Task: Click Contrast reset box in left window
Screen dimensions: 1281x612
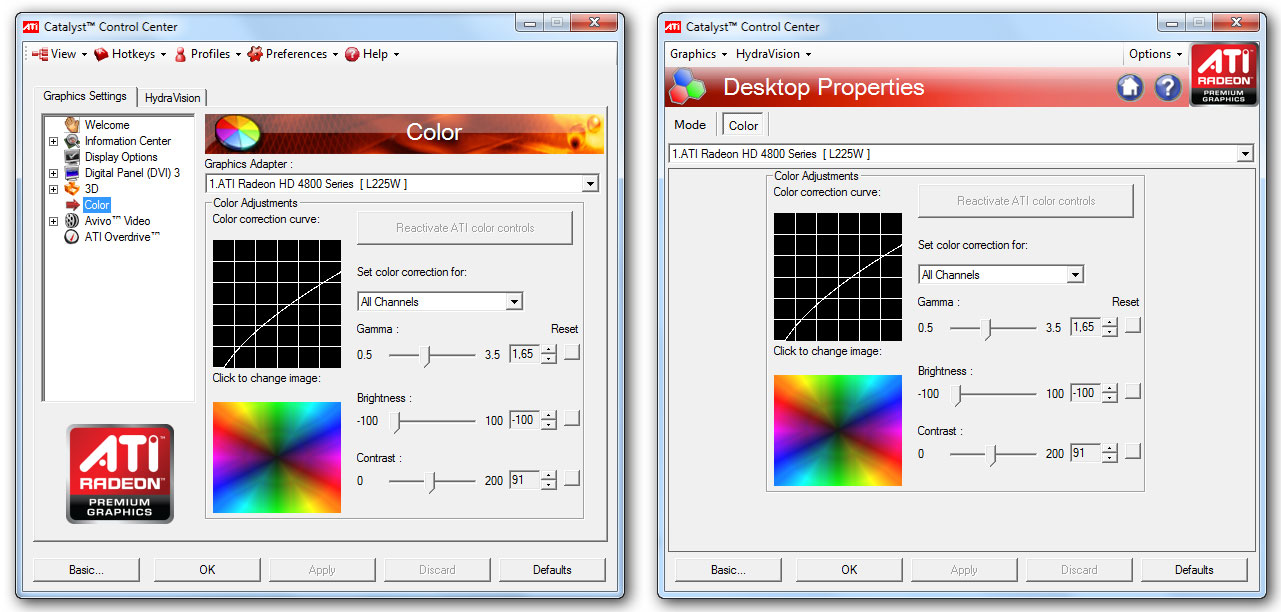Action: click(571, 478)
